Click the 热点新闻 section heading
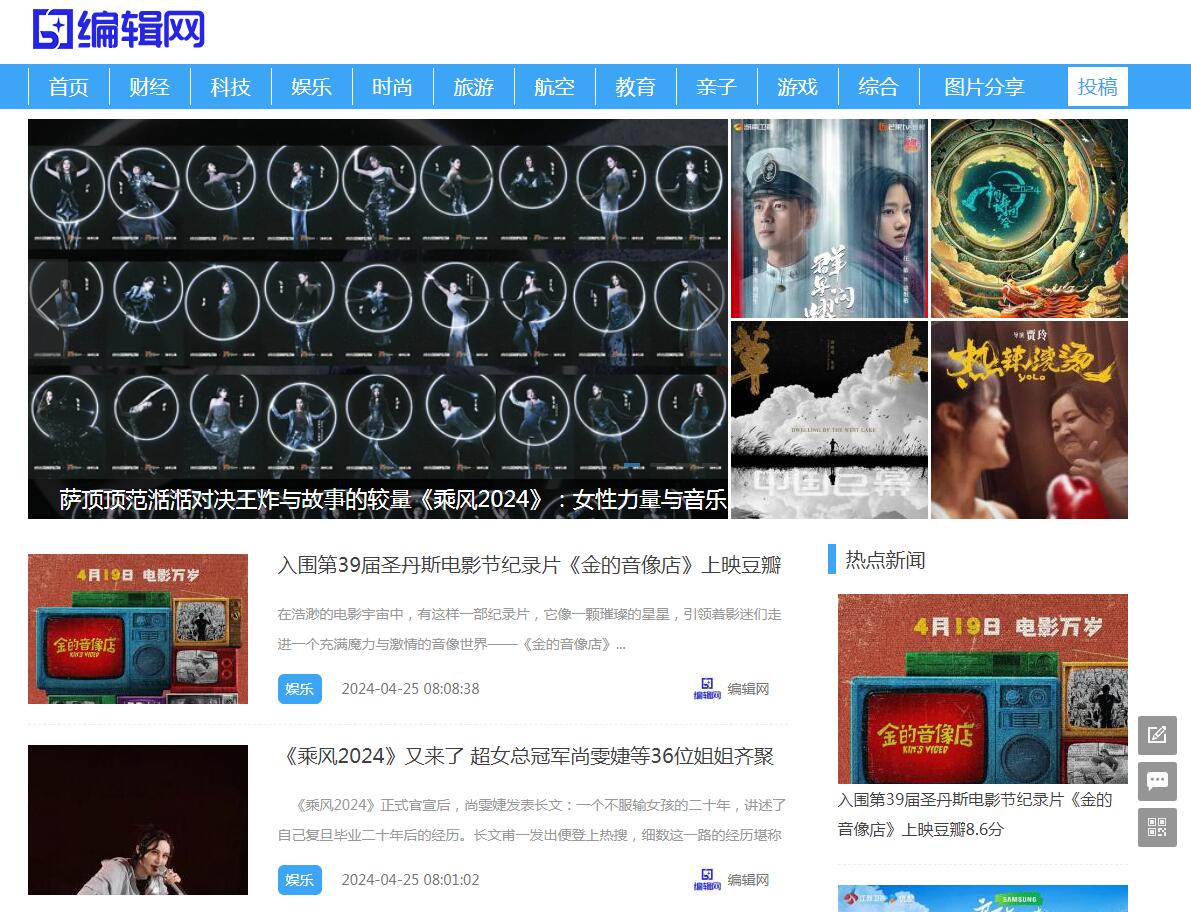The image size is (1191, 912). pyautogui.click(x=885, y=560)
